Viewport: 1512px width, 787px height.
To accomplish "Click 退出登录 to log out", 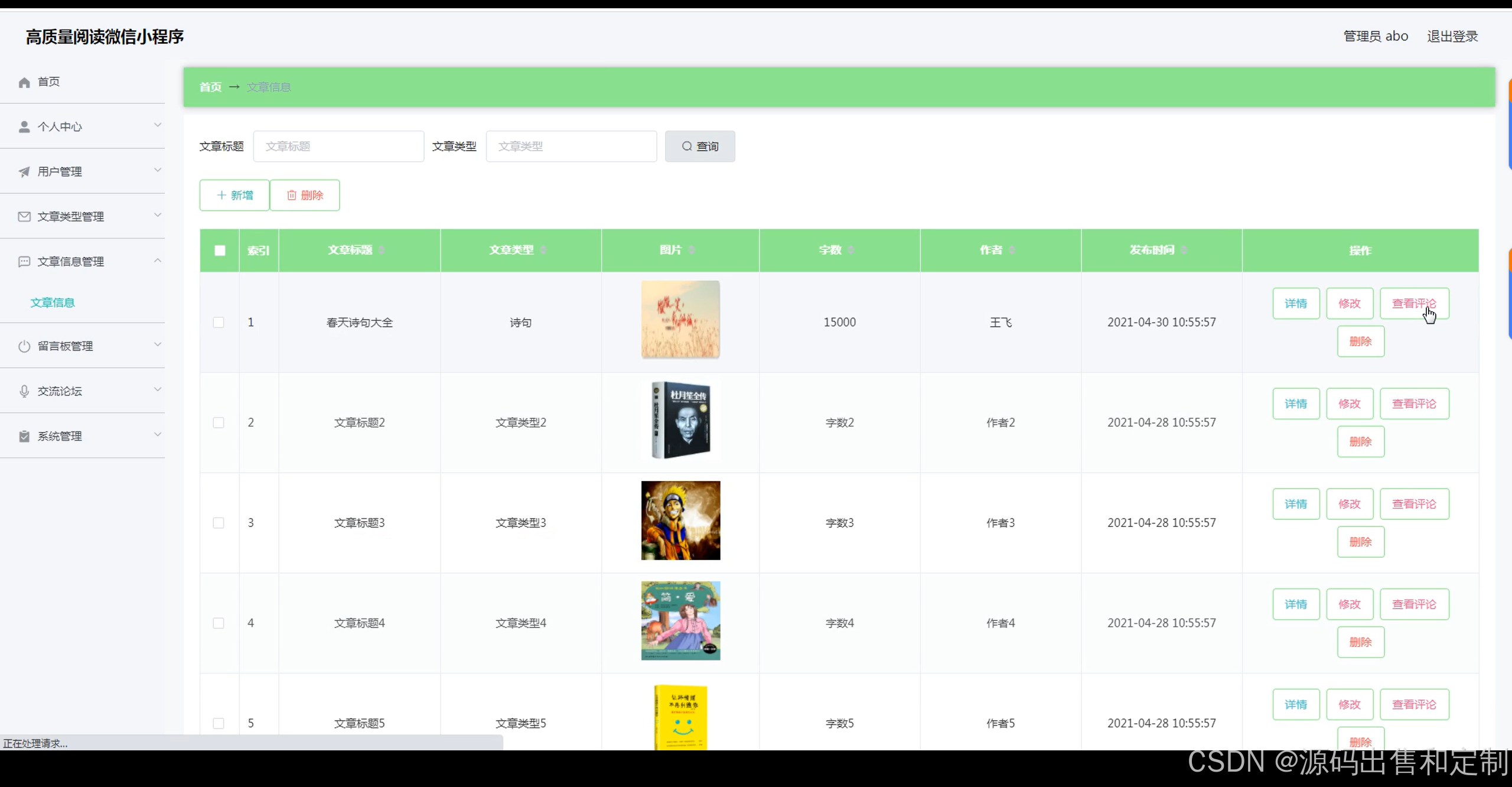I will [x=1452, y=37].
